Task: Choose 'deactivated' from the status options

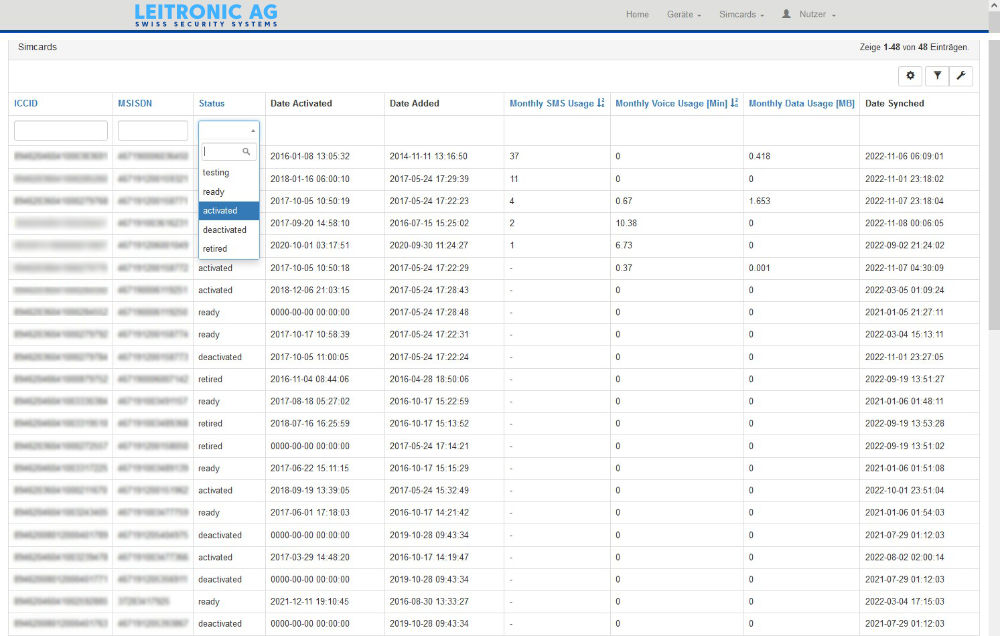Action: pos(222,229)
